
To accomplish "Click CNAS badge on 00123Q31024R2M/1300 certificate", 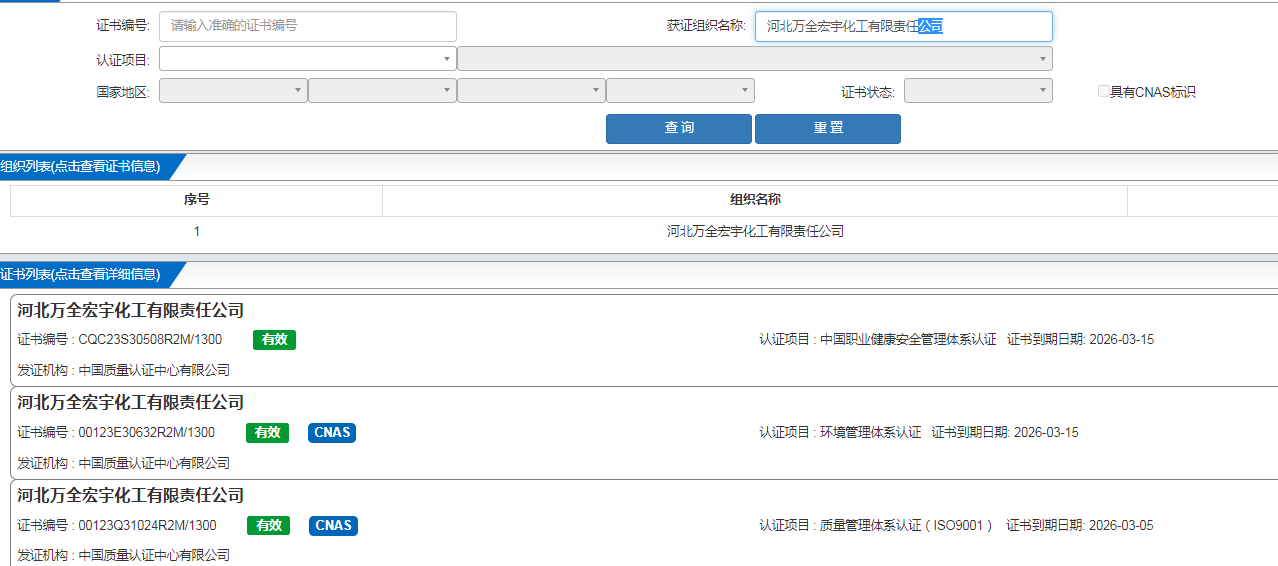I will tap(333, 526).
